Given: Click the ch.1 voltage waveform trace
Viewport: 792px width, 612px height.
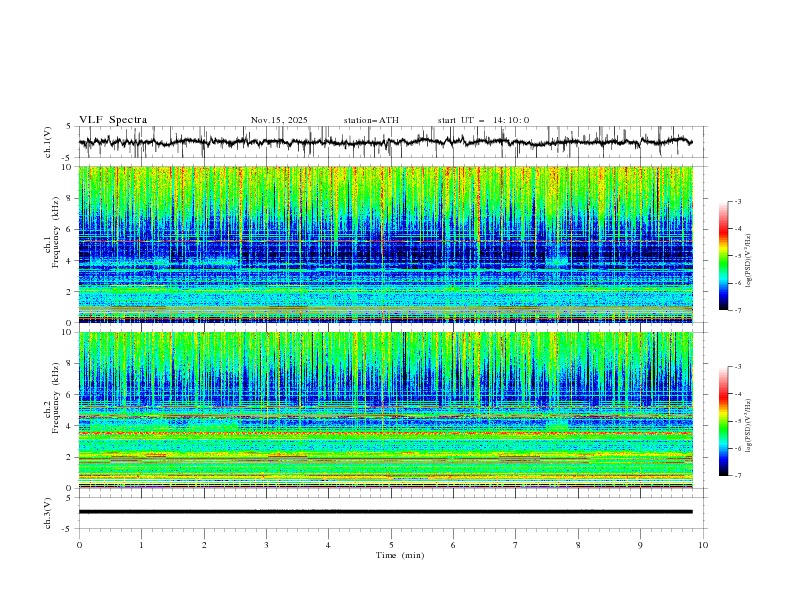Looking at the screenshot, I should (x=385, y=142).
